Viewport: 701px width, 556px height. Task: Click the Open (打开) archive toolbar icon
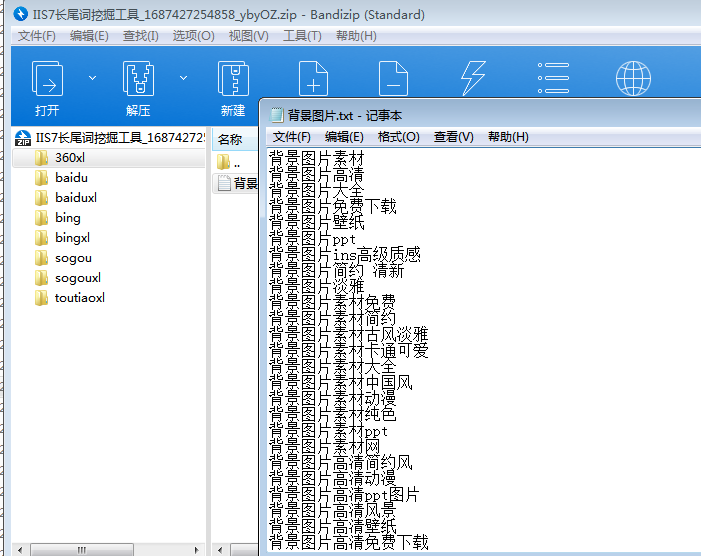pos(47,79)
